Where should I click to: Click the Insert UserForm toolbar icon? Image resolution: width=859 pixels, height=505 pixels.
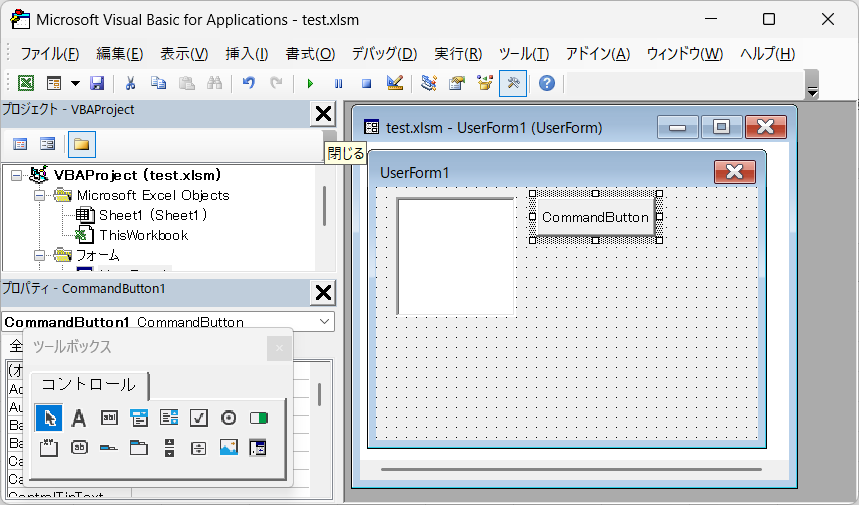54,83
